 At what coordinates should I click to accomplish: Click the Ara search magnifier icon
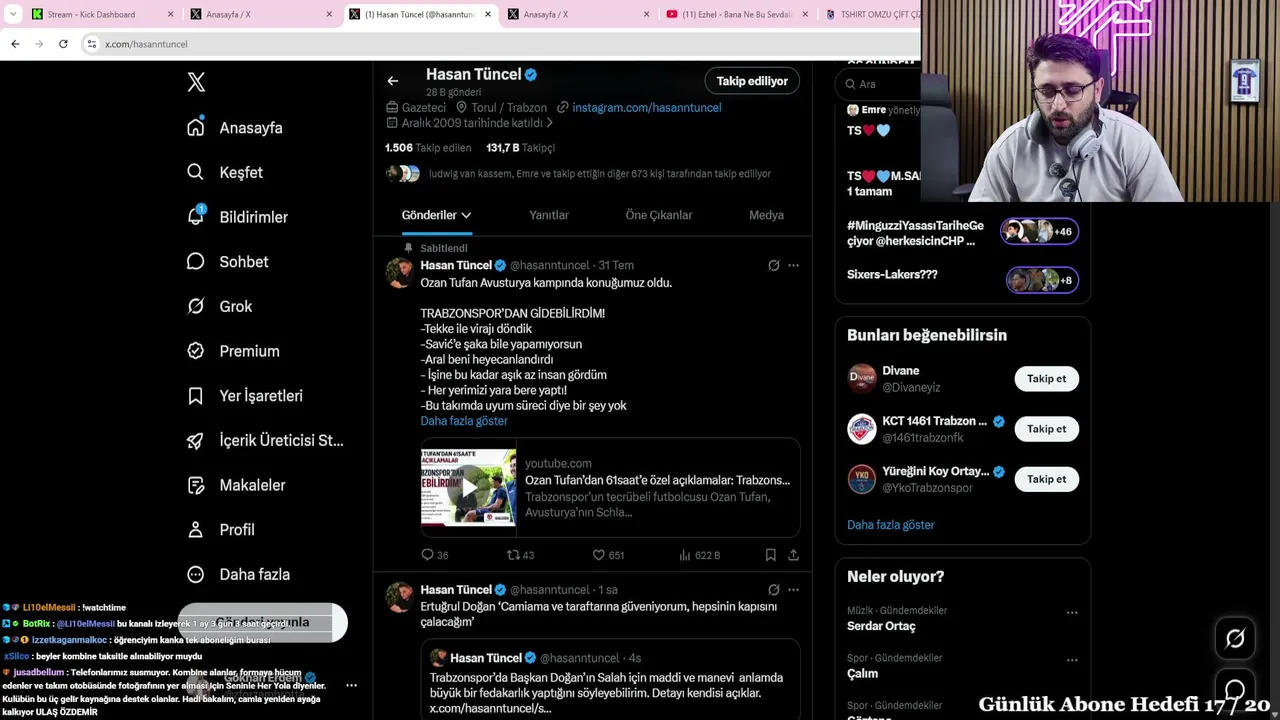(x=851, y=84)
